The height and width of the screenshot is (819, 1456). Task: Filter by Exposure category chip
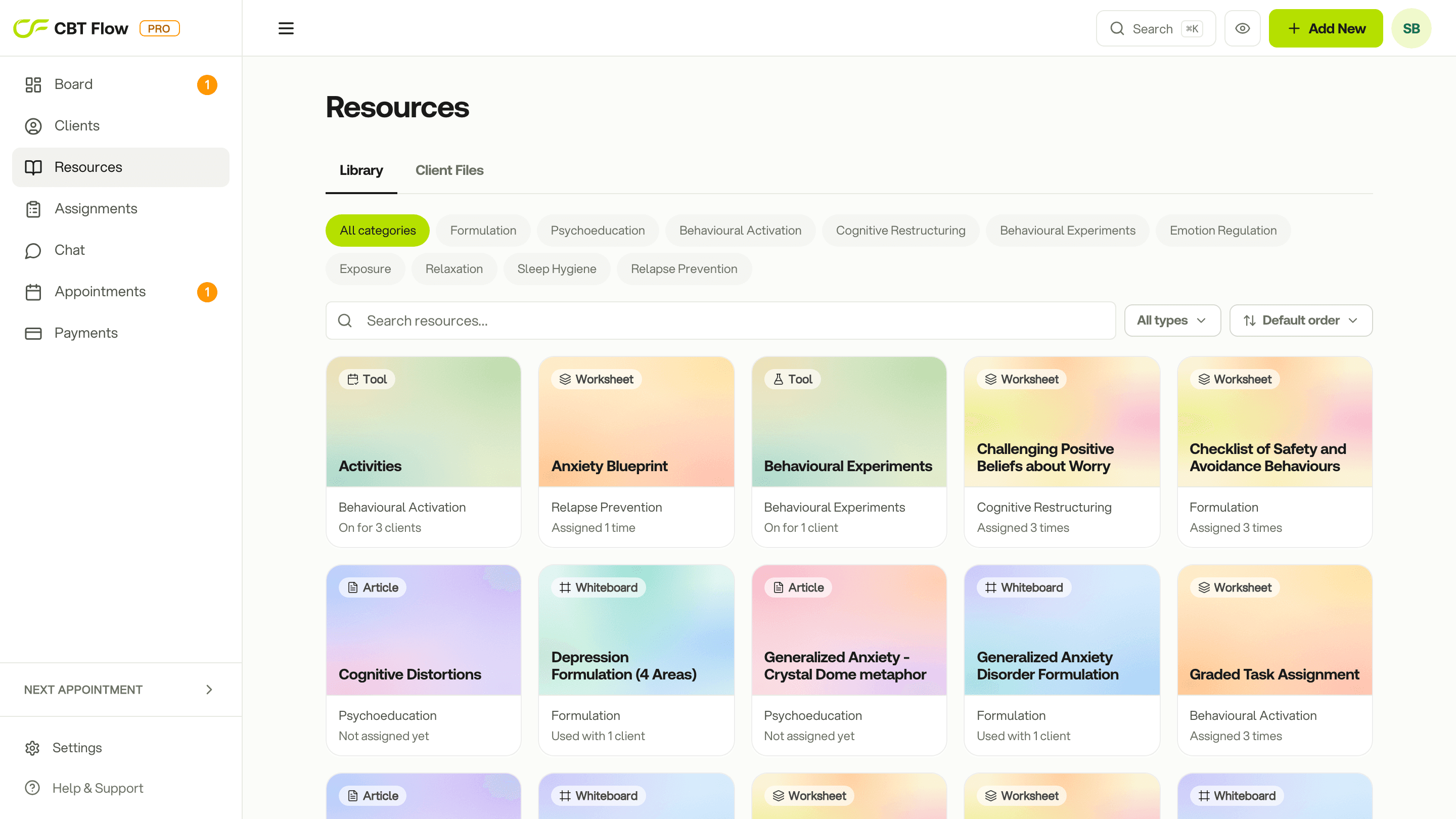coord(365,269)
